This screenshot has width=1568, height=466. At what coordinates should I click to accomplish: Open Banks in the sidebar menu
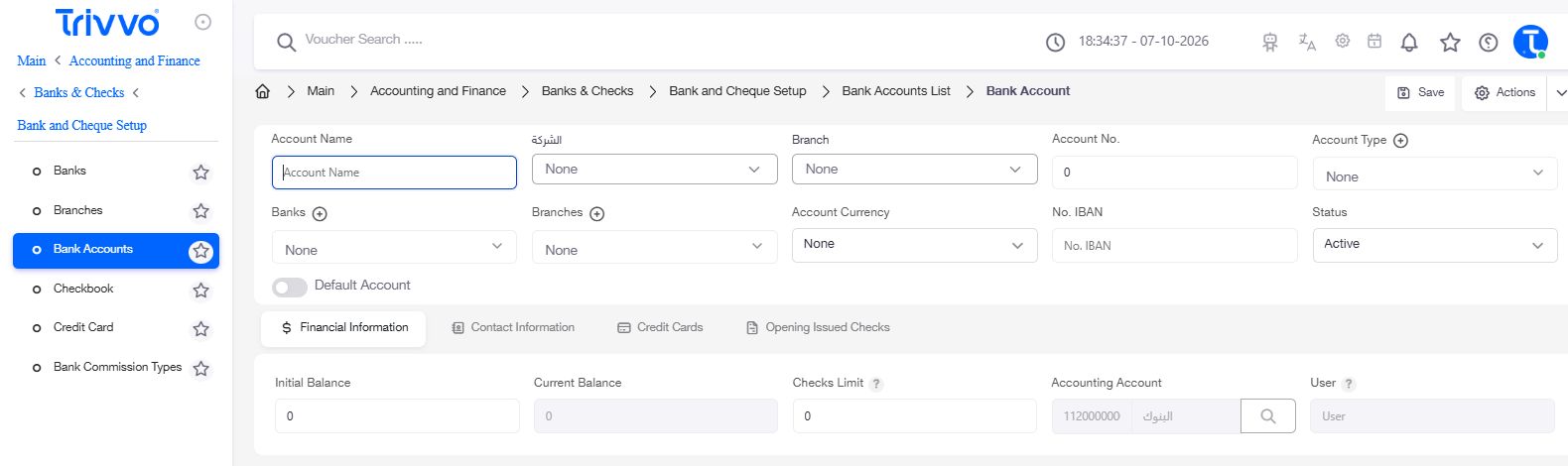coord(69,171)
